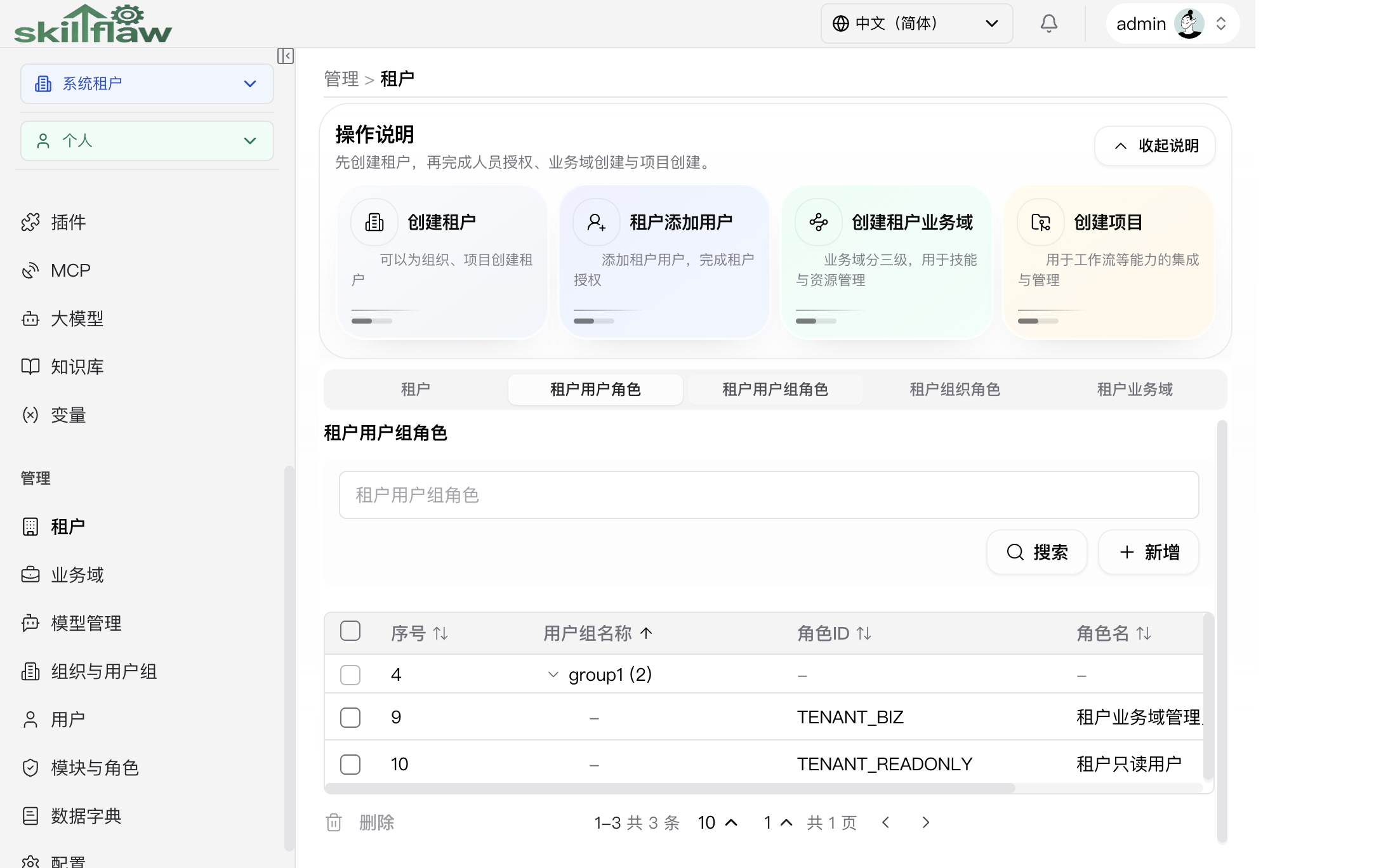Click the globe language icon
This screenshot has width=1381, height=868.
pos(840,23)
